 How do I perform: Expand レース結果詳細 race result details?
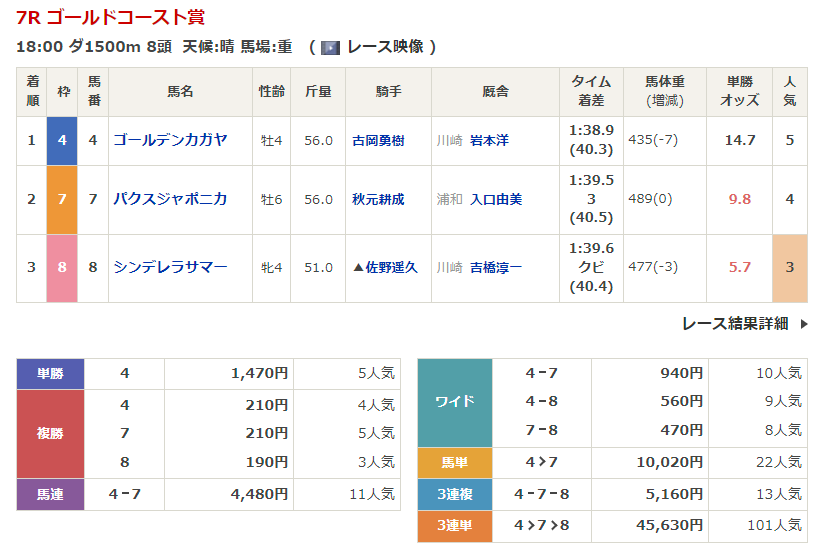pos(734,323)
